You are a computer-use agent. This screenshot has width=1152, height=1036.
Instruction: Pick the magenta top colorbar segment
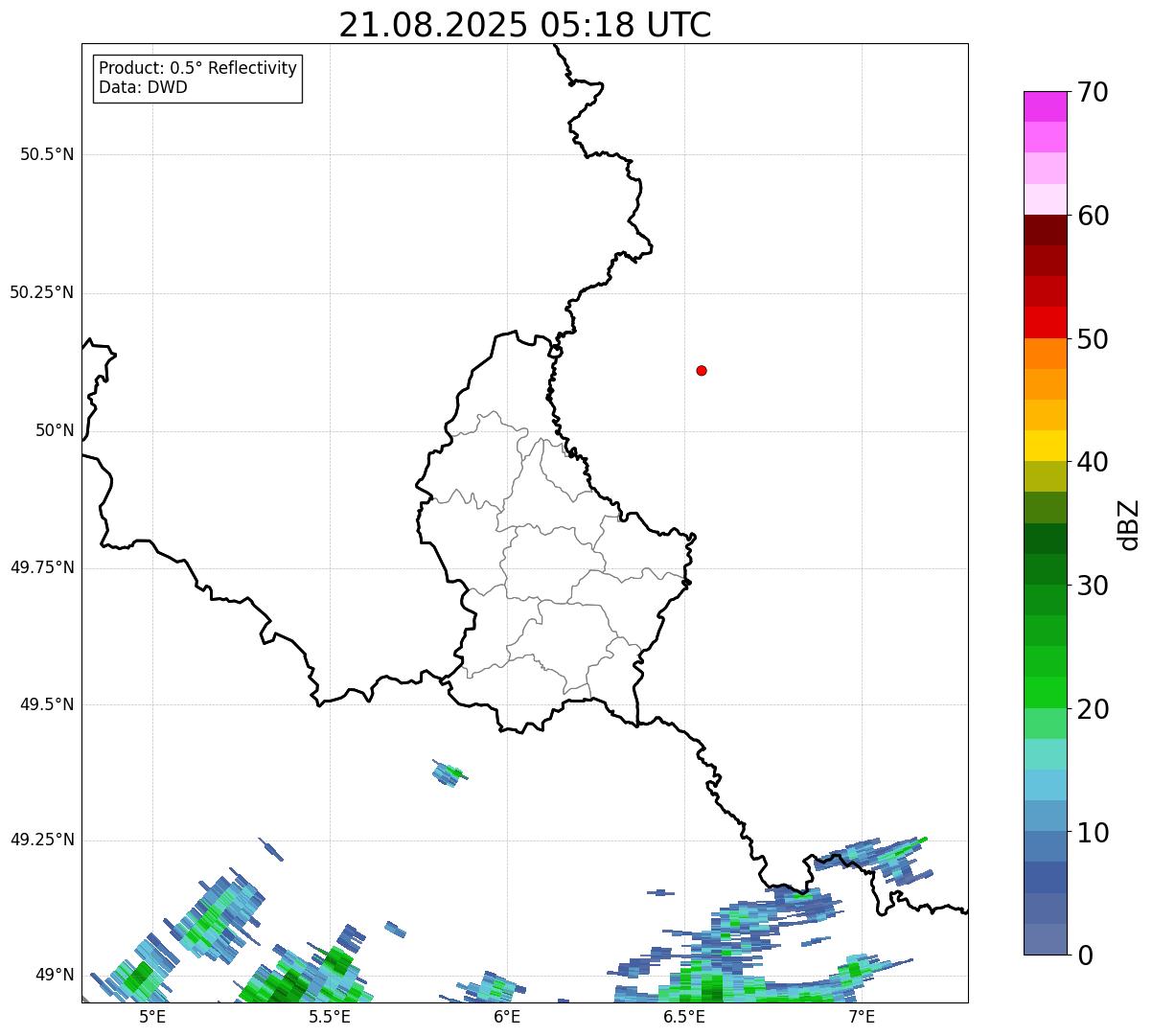(x=1045, y=106)
